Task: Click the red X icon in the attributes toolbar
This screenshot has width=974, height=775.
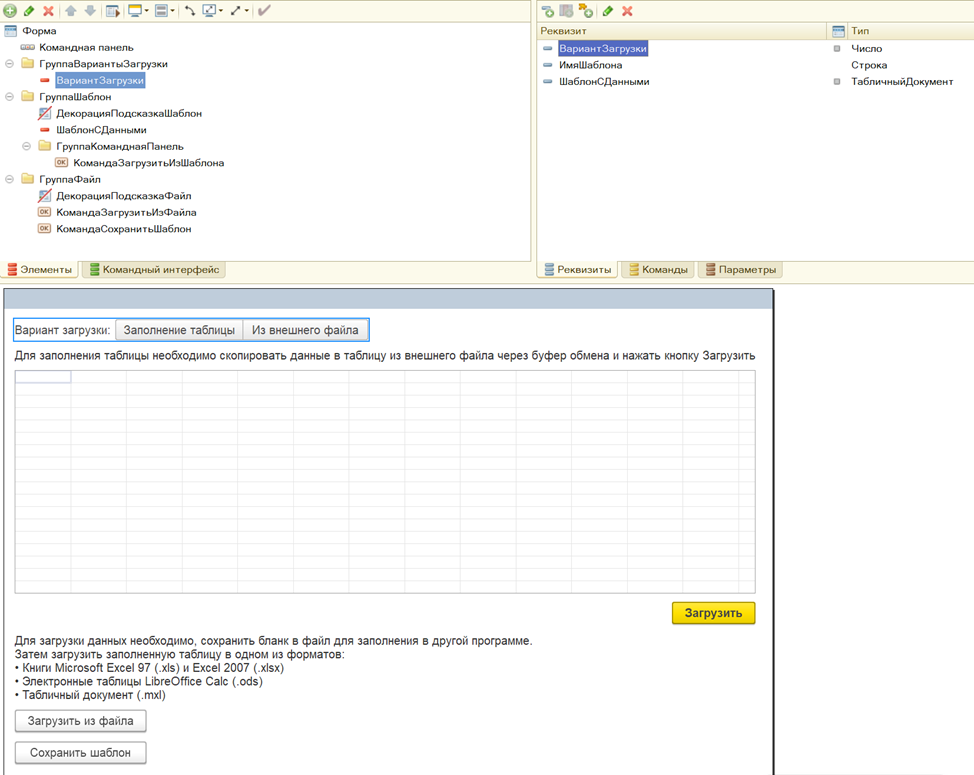Action: 627,11
